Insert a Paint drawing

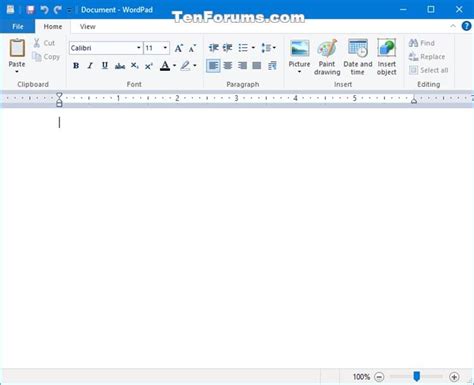tap(327, 57)
